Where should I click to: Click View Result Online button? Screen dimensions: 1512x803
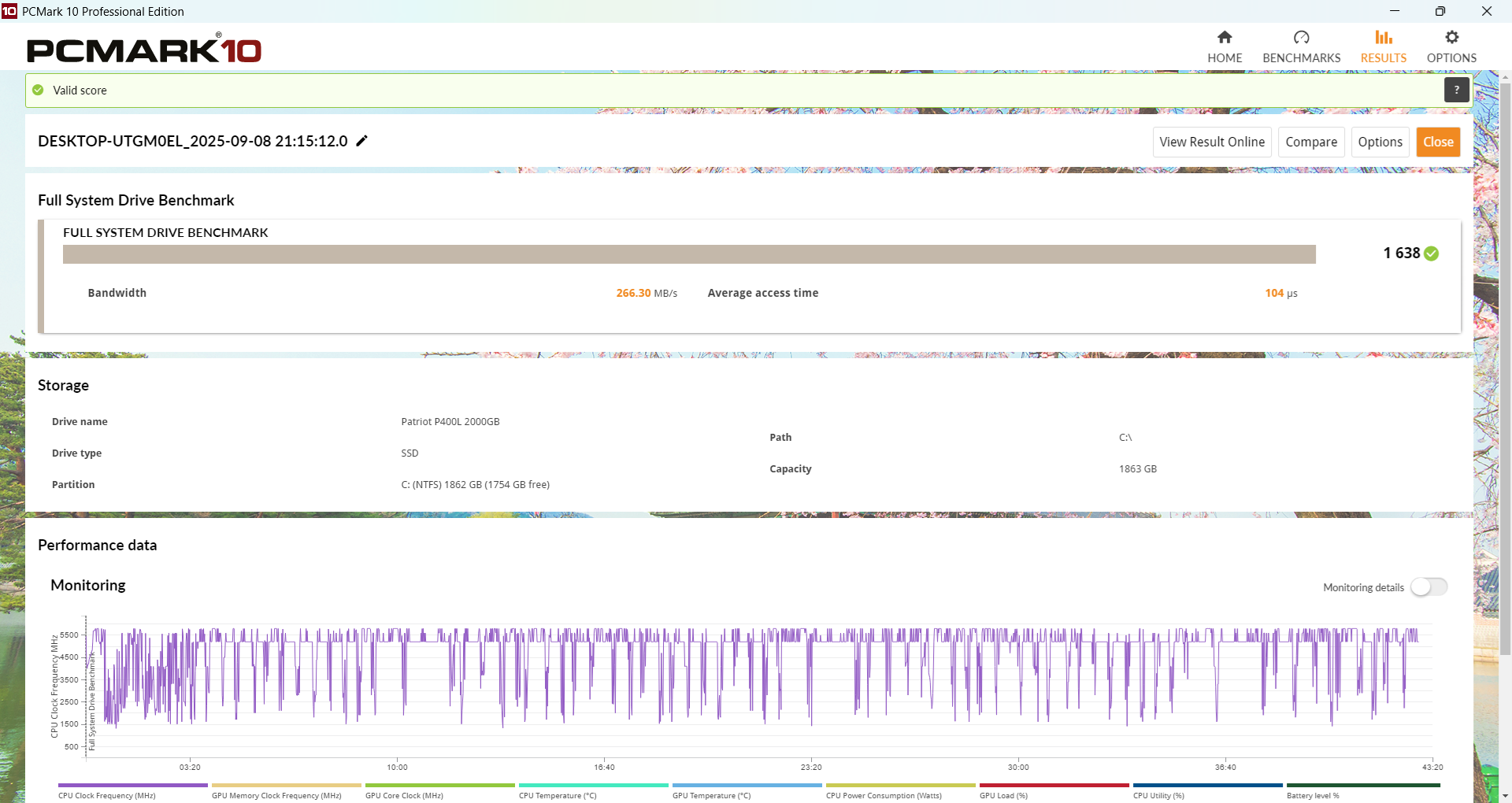(1212, 142)
